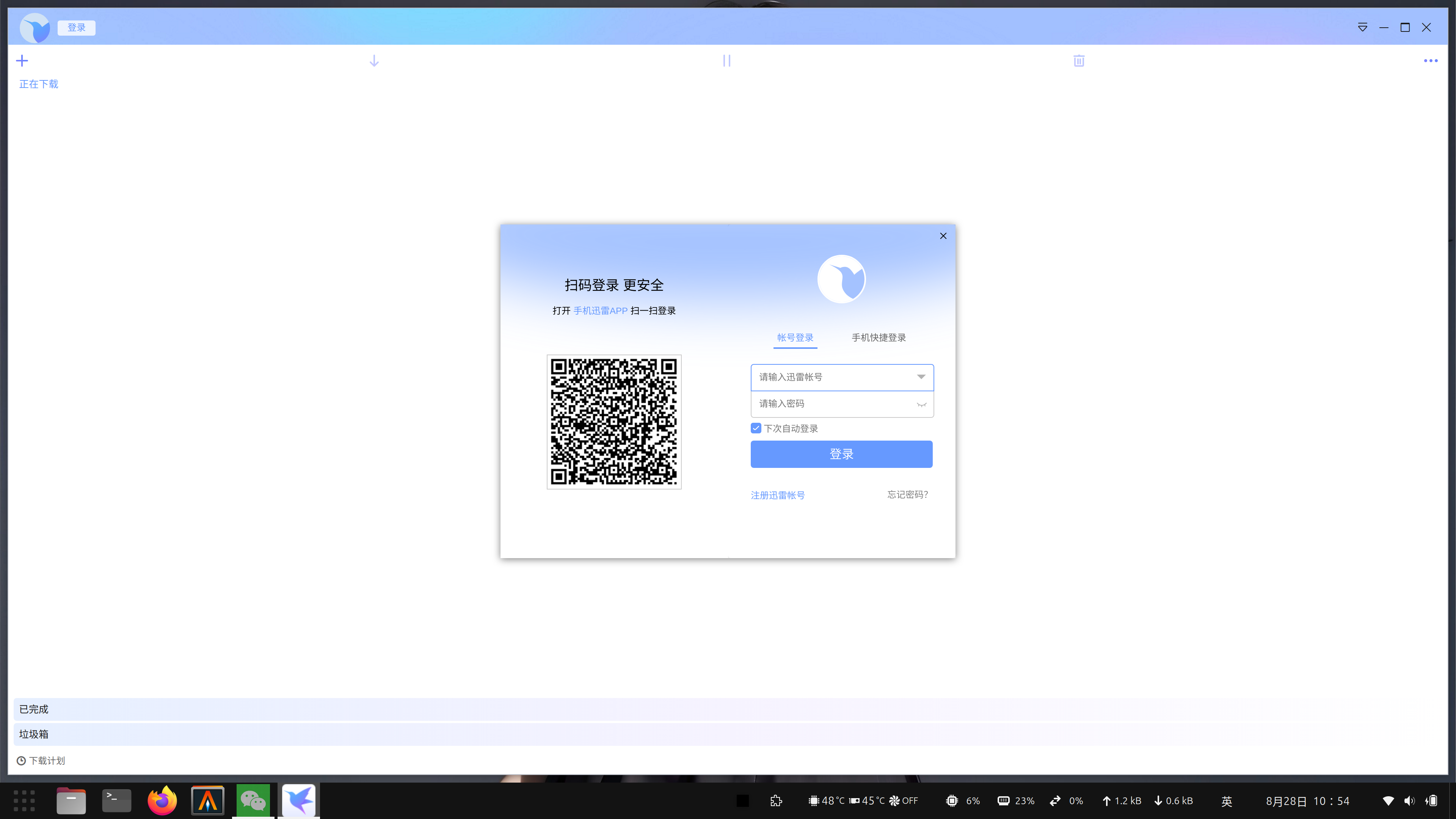The width and height of the screenshot is (1456, 819).
Task: Open Firefox from the dock
Action: [162, 800]
